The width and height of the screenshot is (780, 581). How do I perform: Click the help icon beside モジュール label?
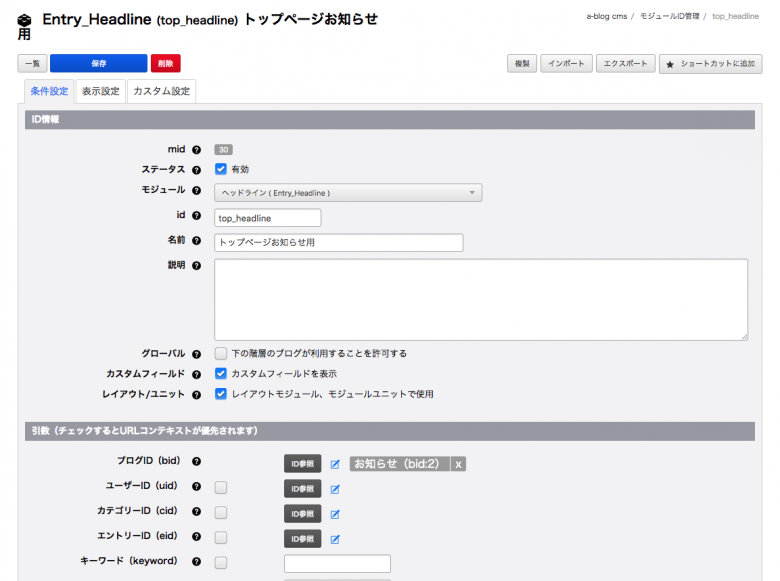pos(196,190)
